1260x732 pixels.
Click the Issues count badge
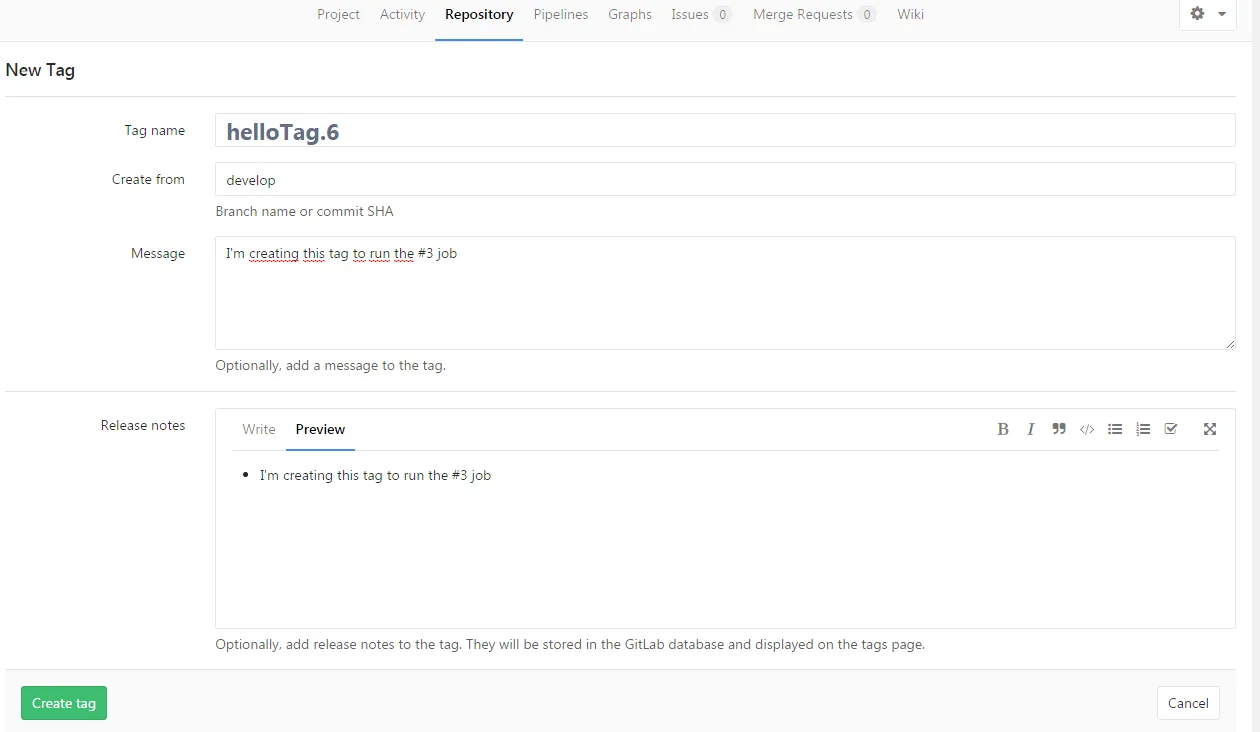click(722, 14)
